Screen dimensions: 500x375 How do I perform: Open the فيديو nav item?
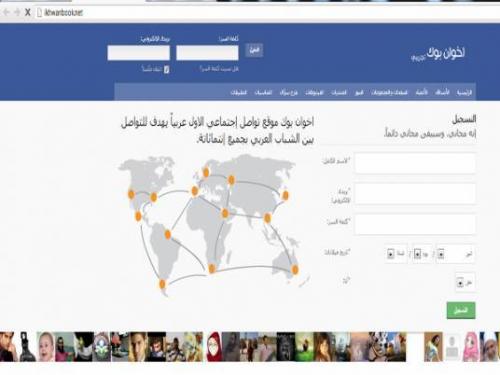pos(359,92)
